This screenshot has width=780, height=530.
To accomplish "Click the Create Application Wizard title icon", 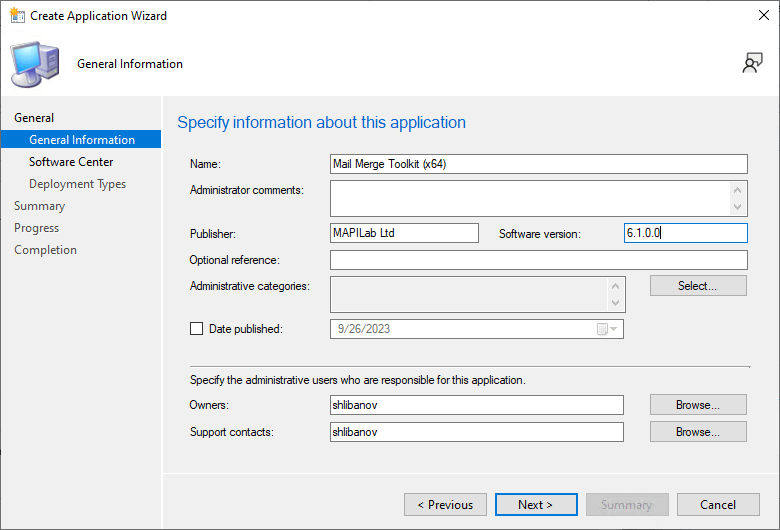I will 17,15.
